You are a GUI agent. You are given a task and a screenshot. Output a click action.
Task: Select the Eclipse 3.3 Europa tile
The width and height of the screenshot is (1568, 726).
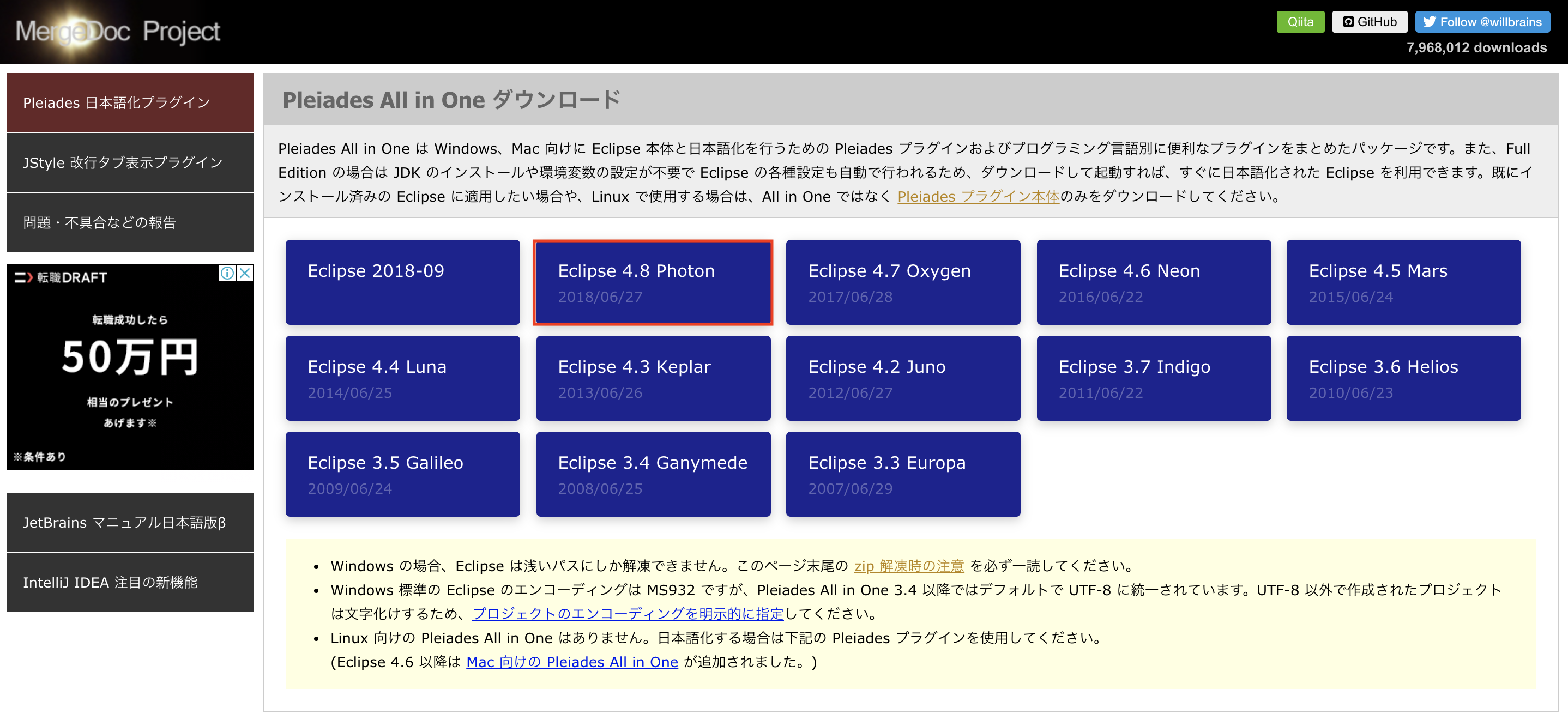click(903, 474)
